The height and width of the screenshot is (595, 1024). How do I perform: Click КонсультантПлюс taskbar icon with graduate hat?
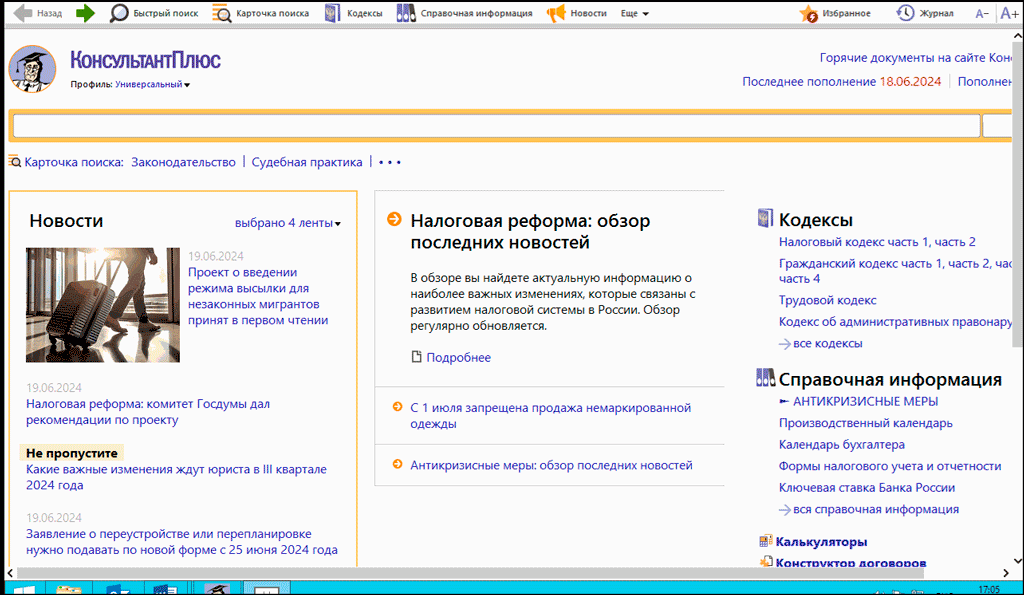click(217, 590)
